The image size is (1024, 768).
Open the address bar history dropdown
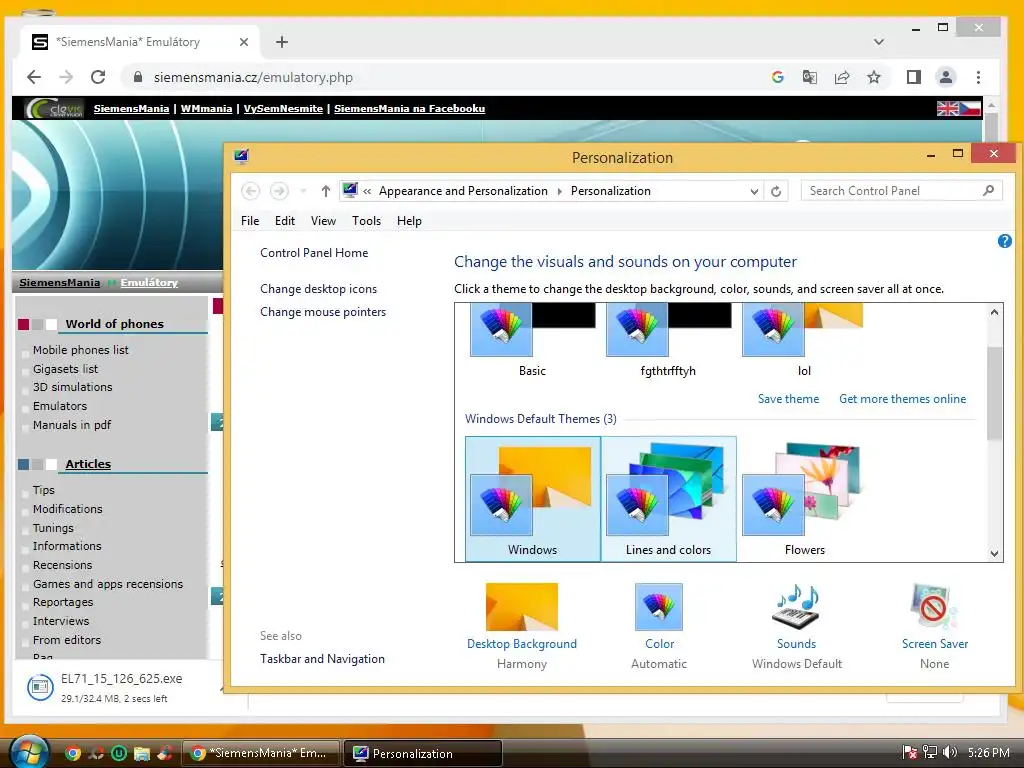[x=754, y=191]
